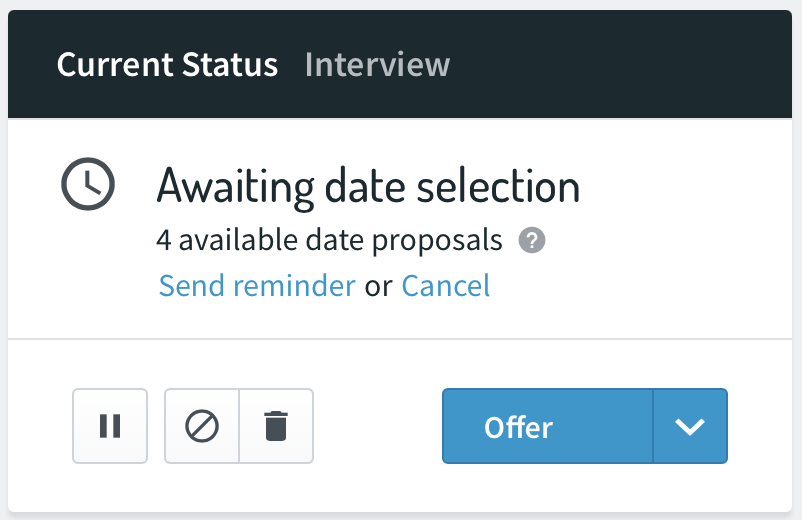
Task: Cancel the interview date request
Action: (x=446, y=285)
